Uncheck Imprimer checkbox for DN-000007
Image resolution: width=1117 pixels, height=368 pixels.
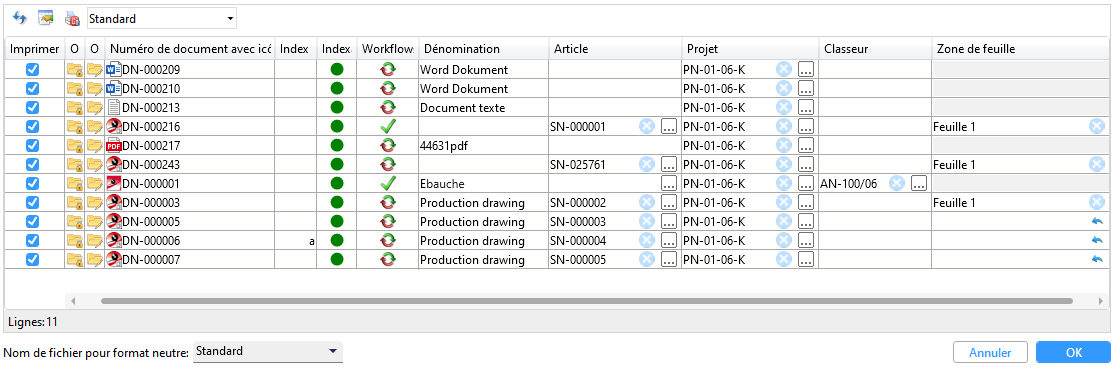click(32, 259)
